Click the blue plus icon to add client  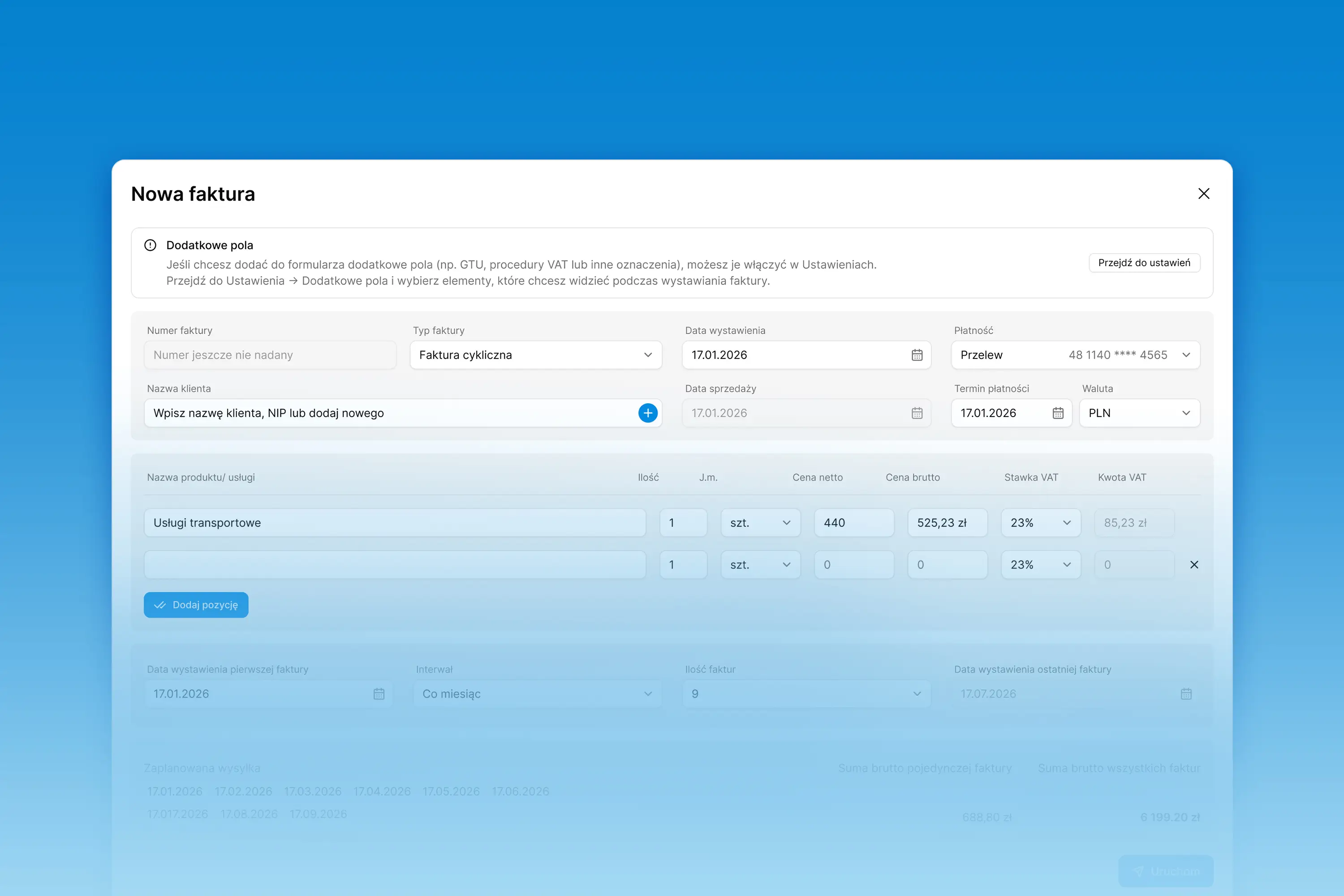[x=647, y=413]
